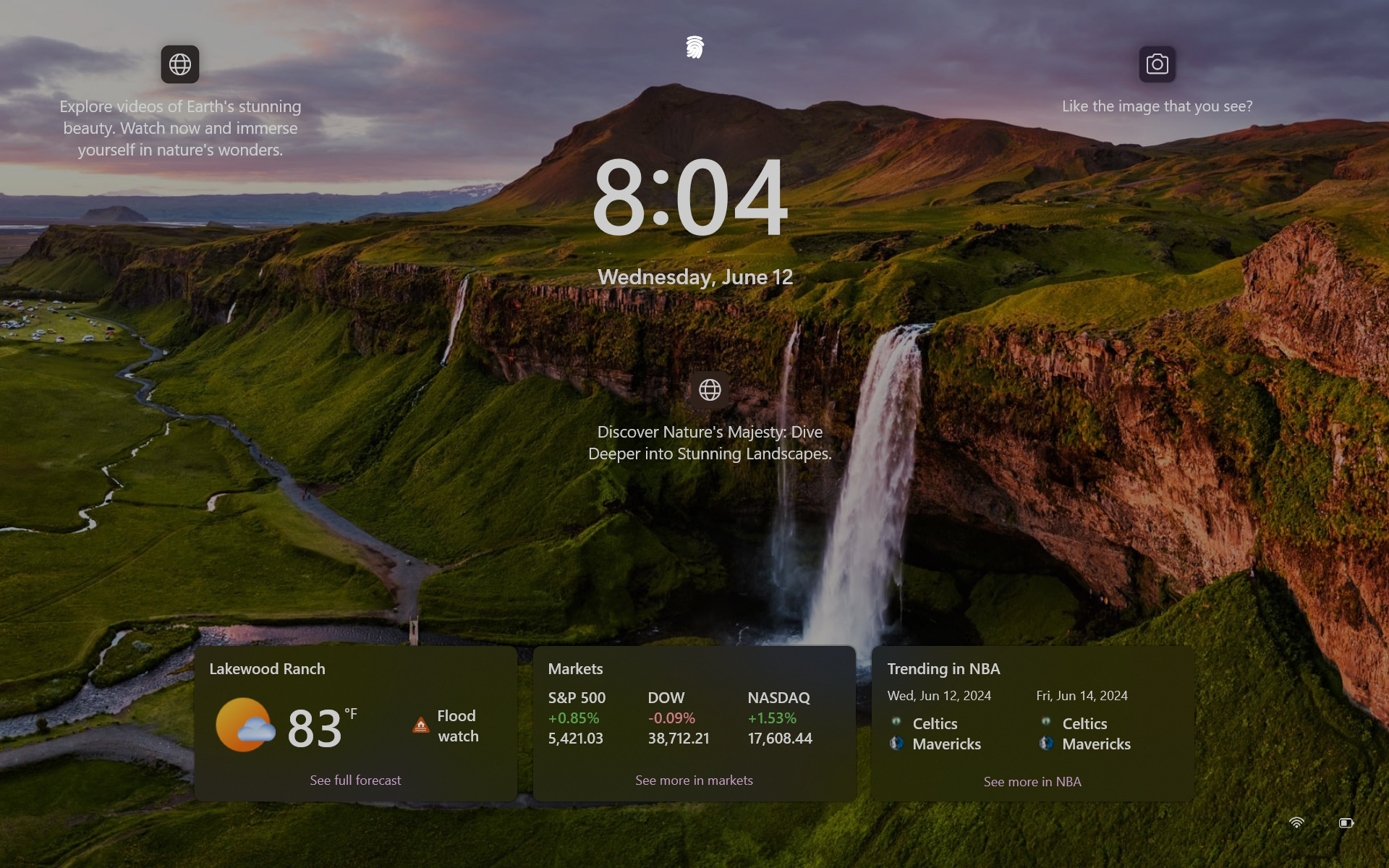Click the globe icon above Discover Nature's Majesty
1389x868 pixels.
(710, 390)
